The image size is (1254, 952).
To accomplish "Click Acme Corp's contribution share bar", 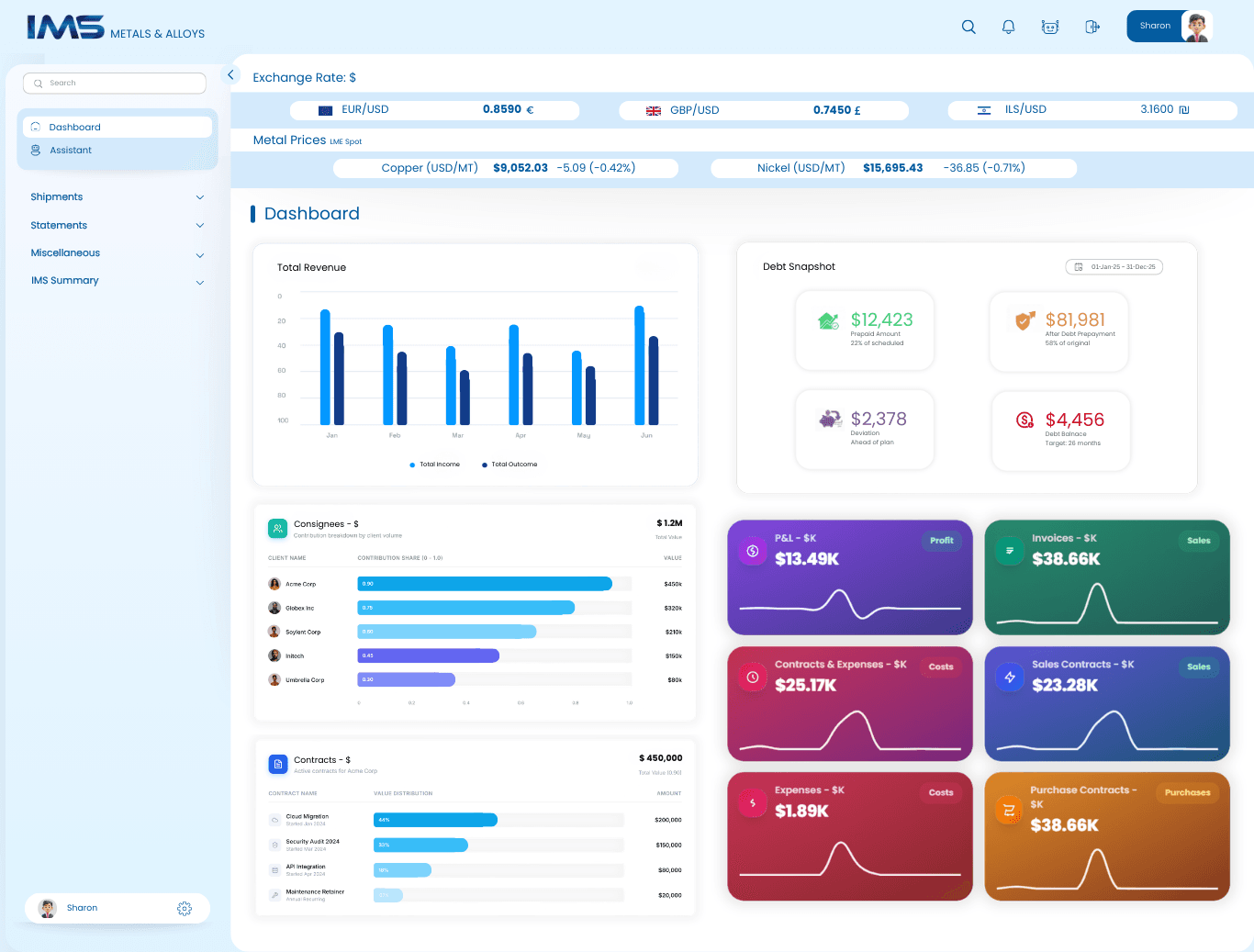I will 485,583.
